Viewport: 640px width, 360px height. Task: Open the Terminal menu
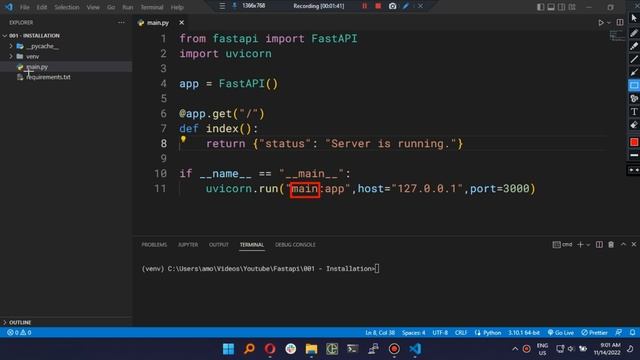(x=152, y=7)
